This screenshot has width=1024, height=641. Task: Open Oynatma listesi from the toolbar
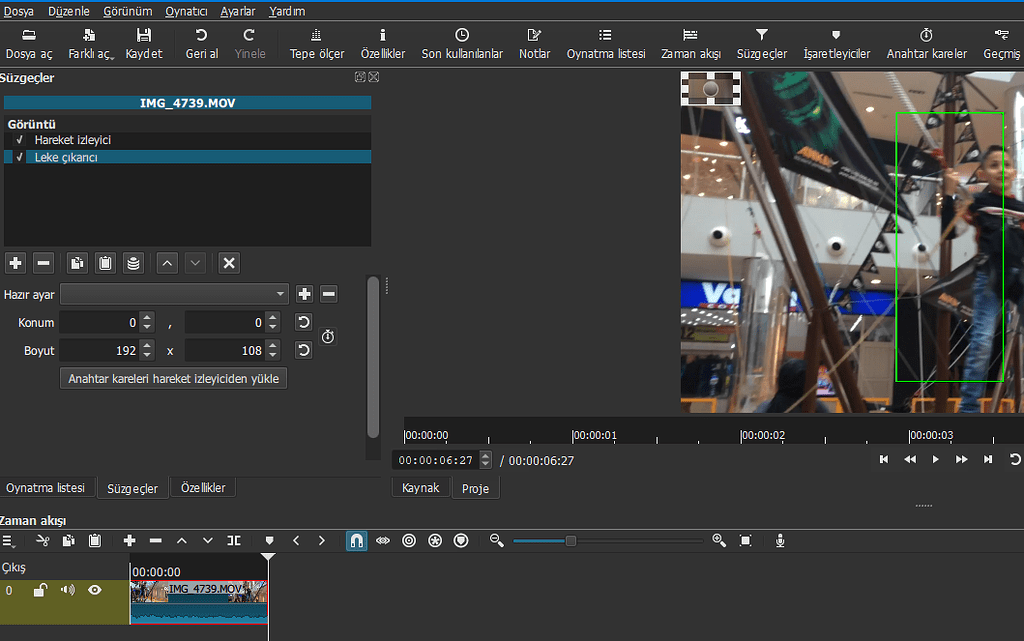coord(605,44)
